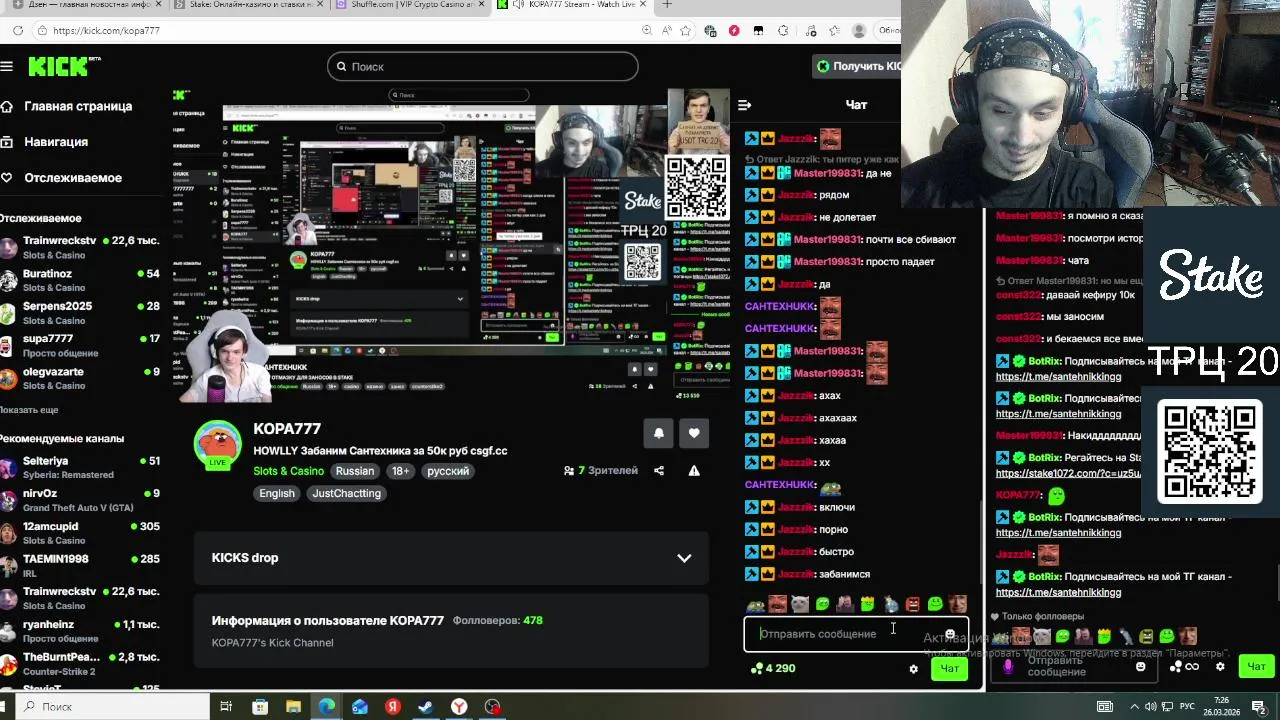Image resolution: width=1280 pixels, height=720 pixels.
Task: Click "Показать еще" under followed channels
Action: pos(29,410)
